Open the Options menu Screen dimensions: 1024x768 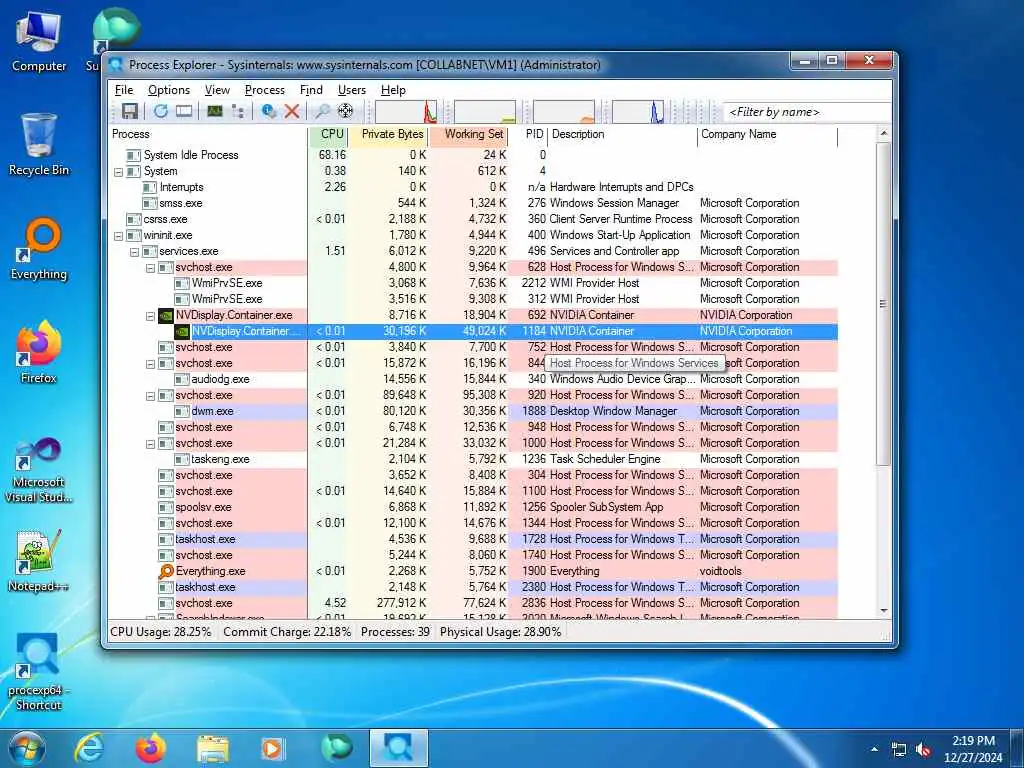(168, 90)
